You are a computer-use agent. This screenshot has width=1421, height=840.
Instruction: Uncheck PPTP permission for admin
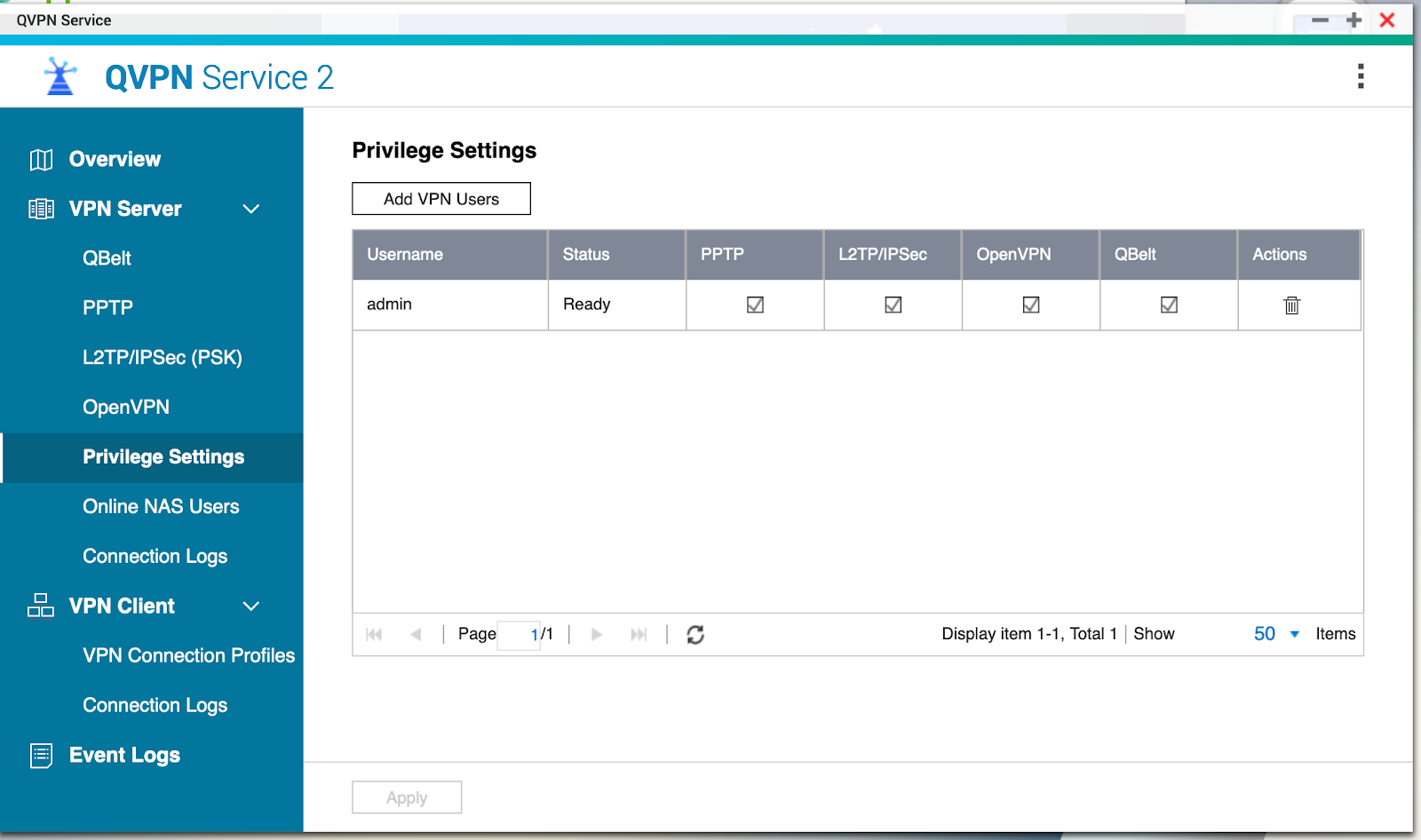(755, 305)
